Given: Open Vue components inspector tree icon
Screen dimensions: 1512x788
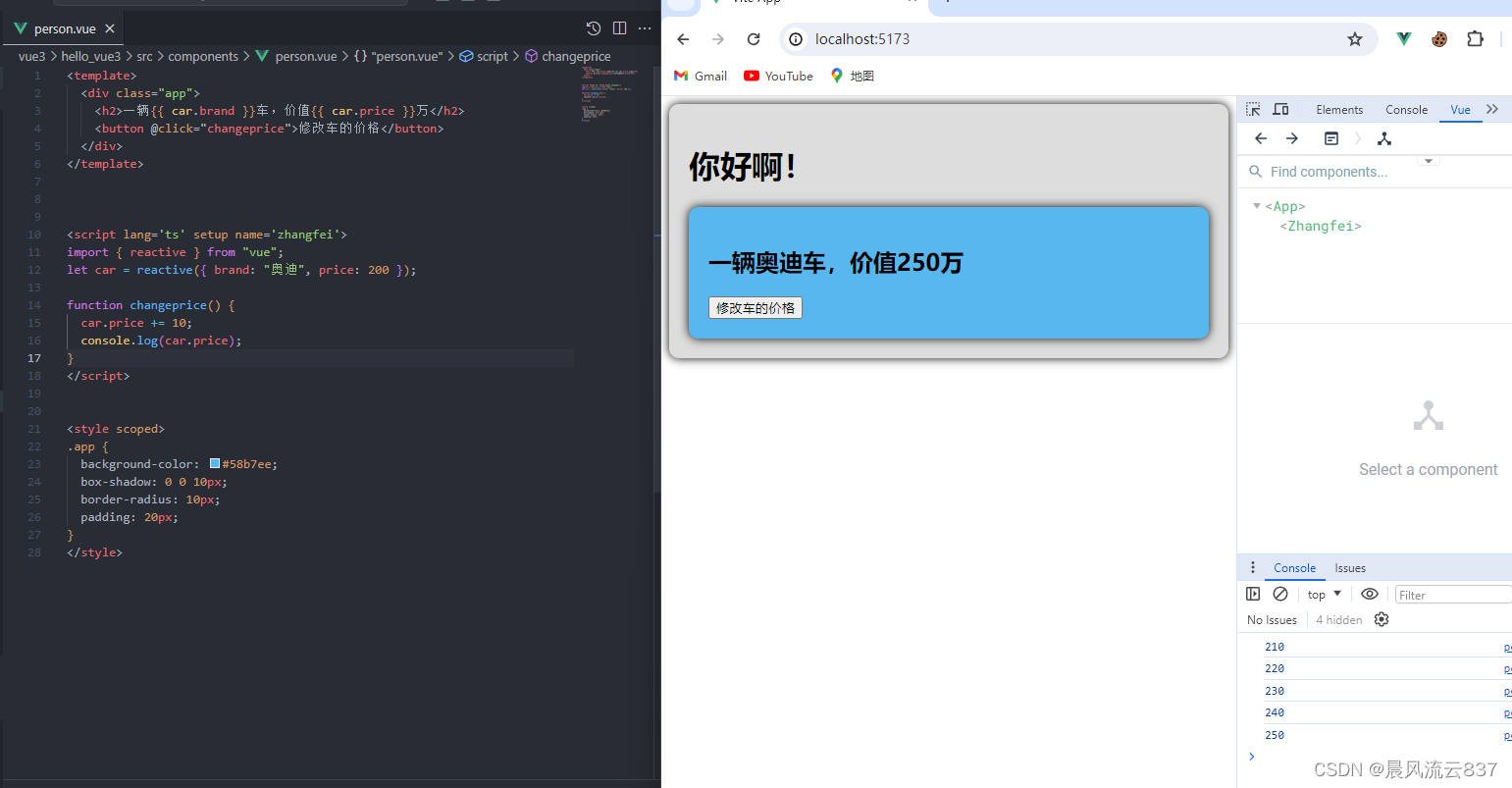Looking at the screenshot, I should [x=1384, y=138].
